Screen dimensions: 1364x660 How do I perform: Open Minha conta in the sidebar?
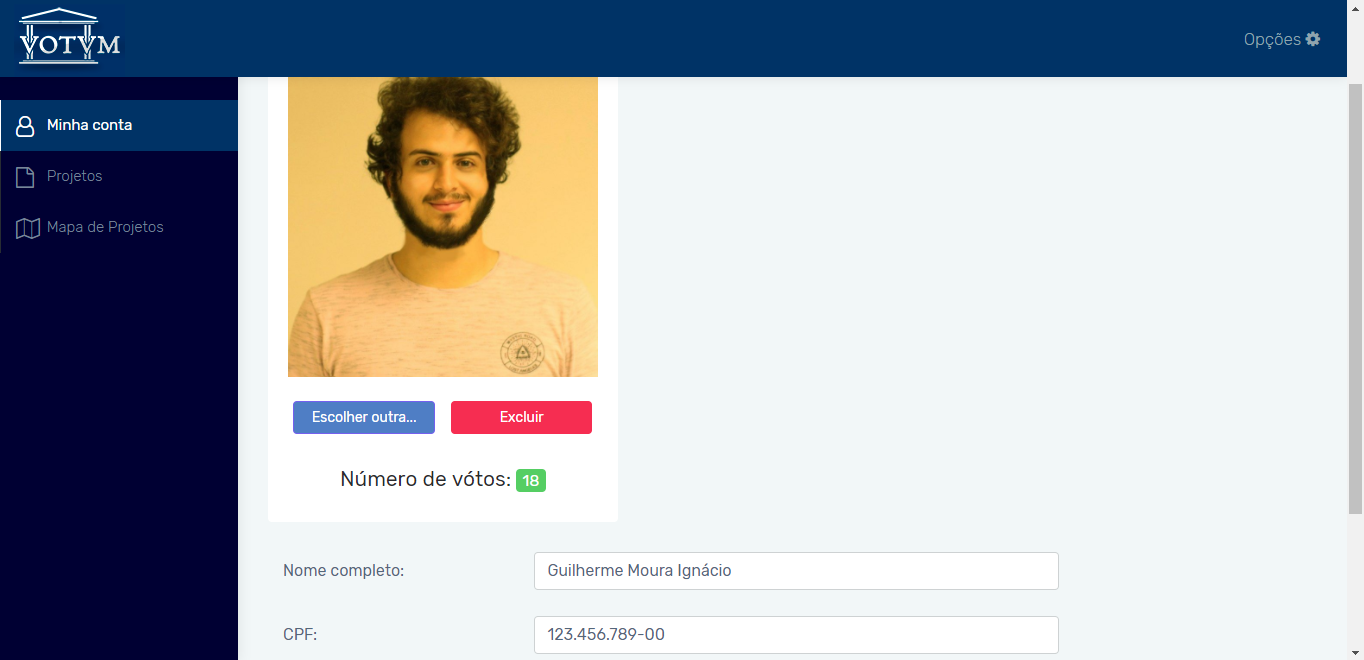119,125
